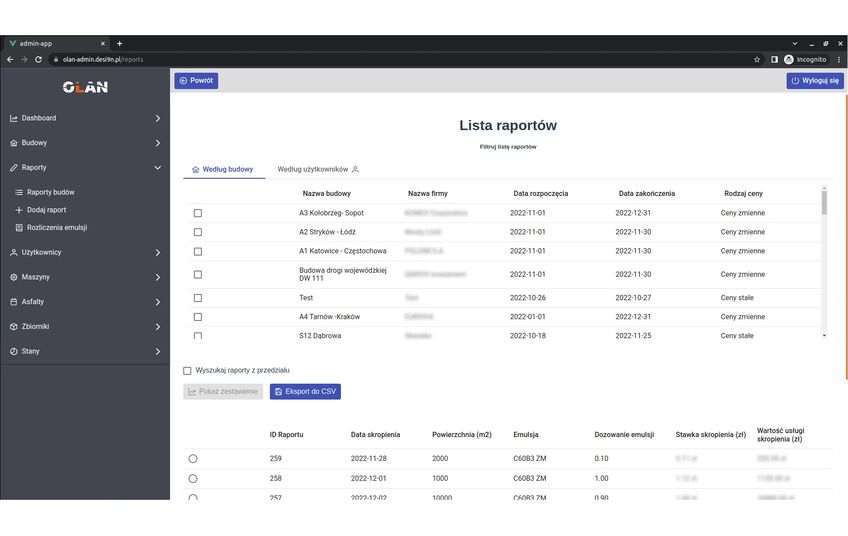Click the Incognito profile icon
The image size is (848, 536).
pos(789,59)
